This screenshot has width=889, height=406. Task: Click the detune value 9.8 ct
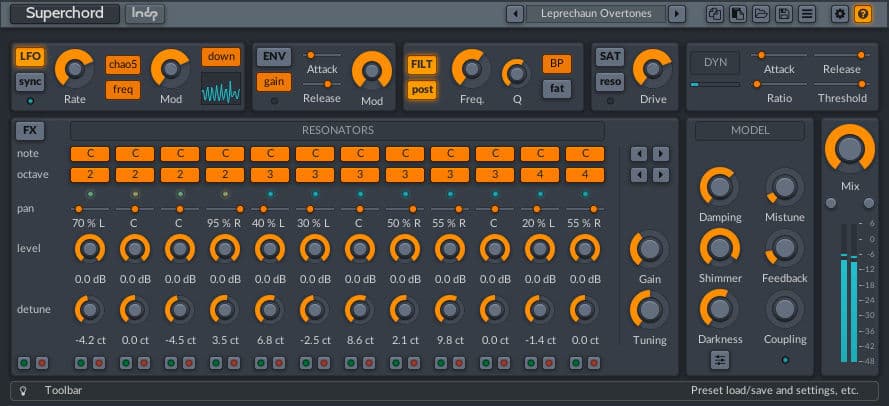click(450, 340)
